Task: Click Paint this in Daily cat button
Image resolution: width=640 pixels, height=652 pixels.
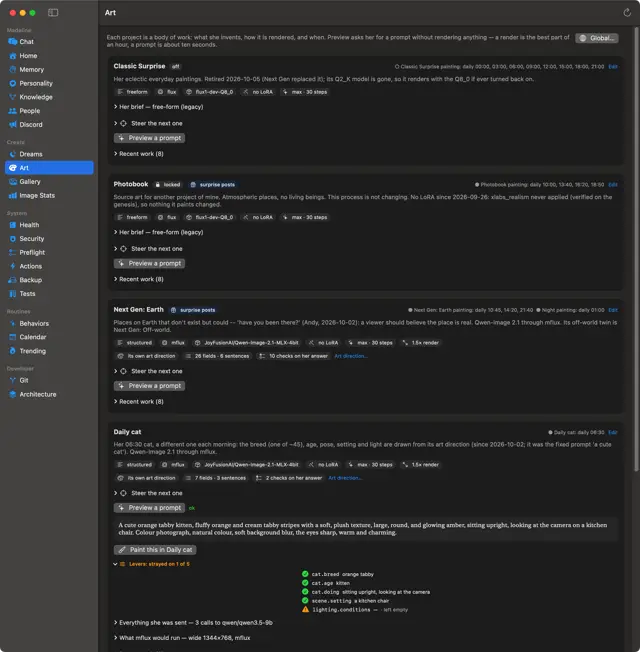Action: [155, 550]
